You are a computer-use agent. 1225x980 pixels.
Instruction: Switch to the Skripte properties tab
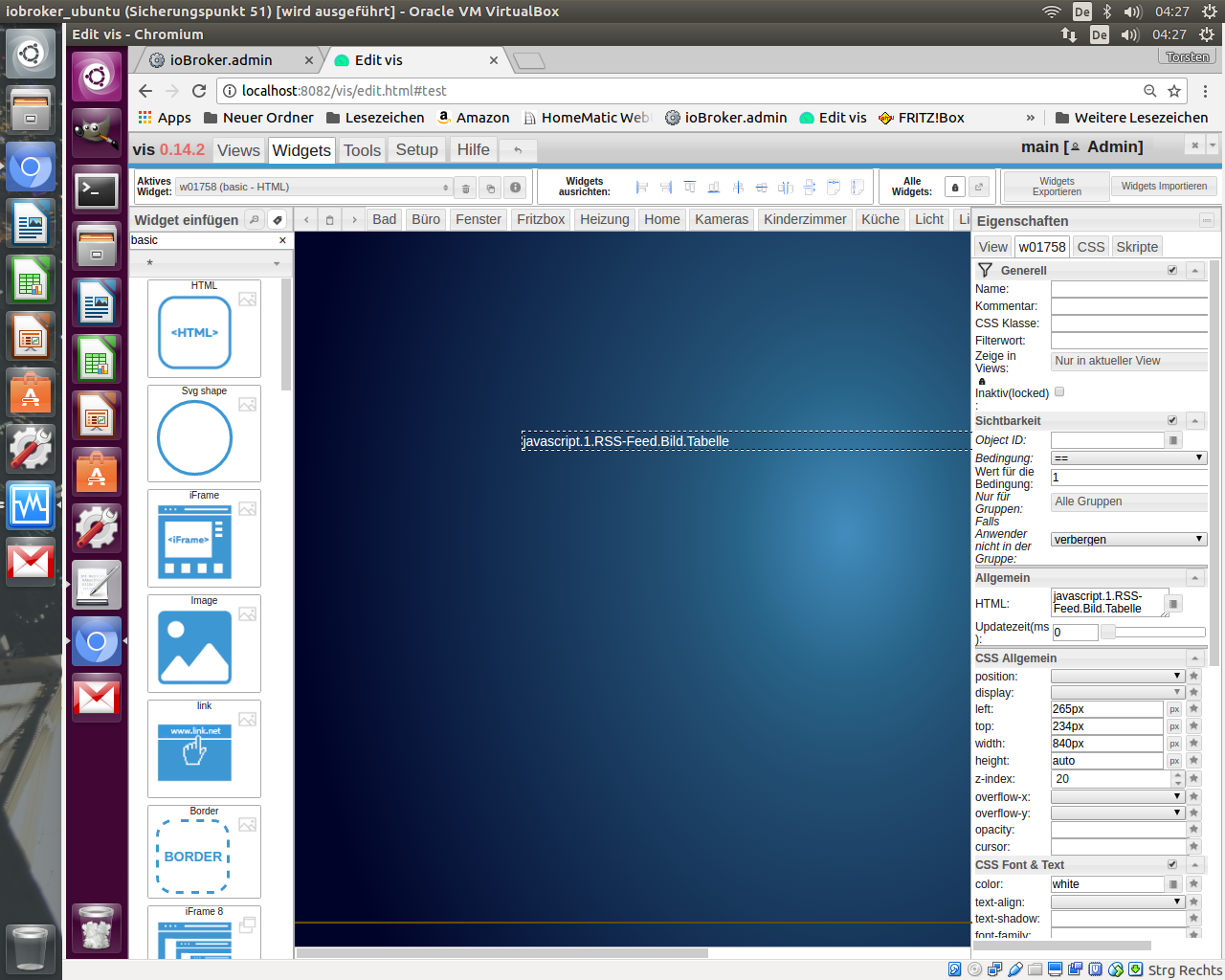pos(1137,247)
